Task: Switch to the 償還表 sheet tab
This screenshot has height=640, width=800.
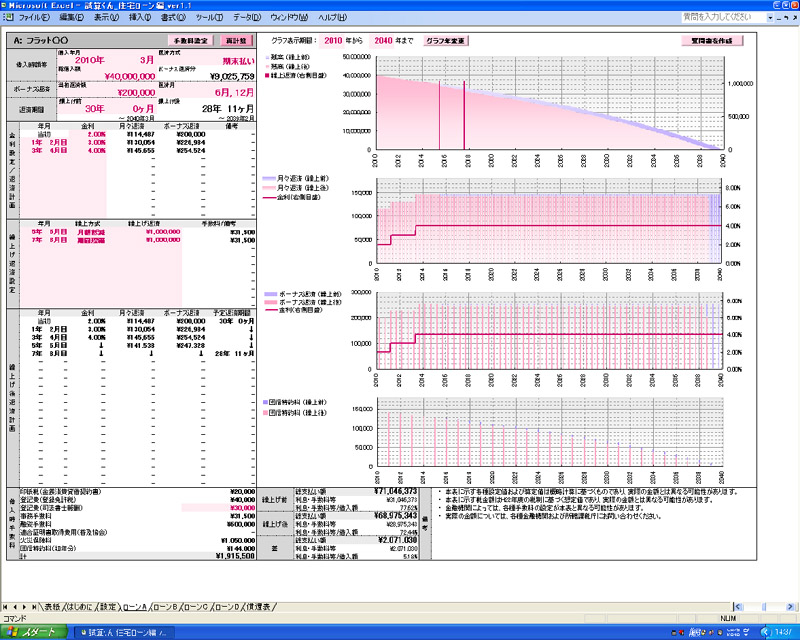Action: point(260,607)
